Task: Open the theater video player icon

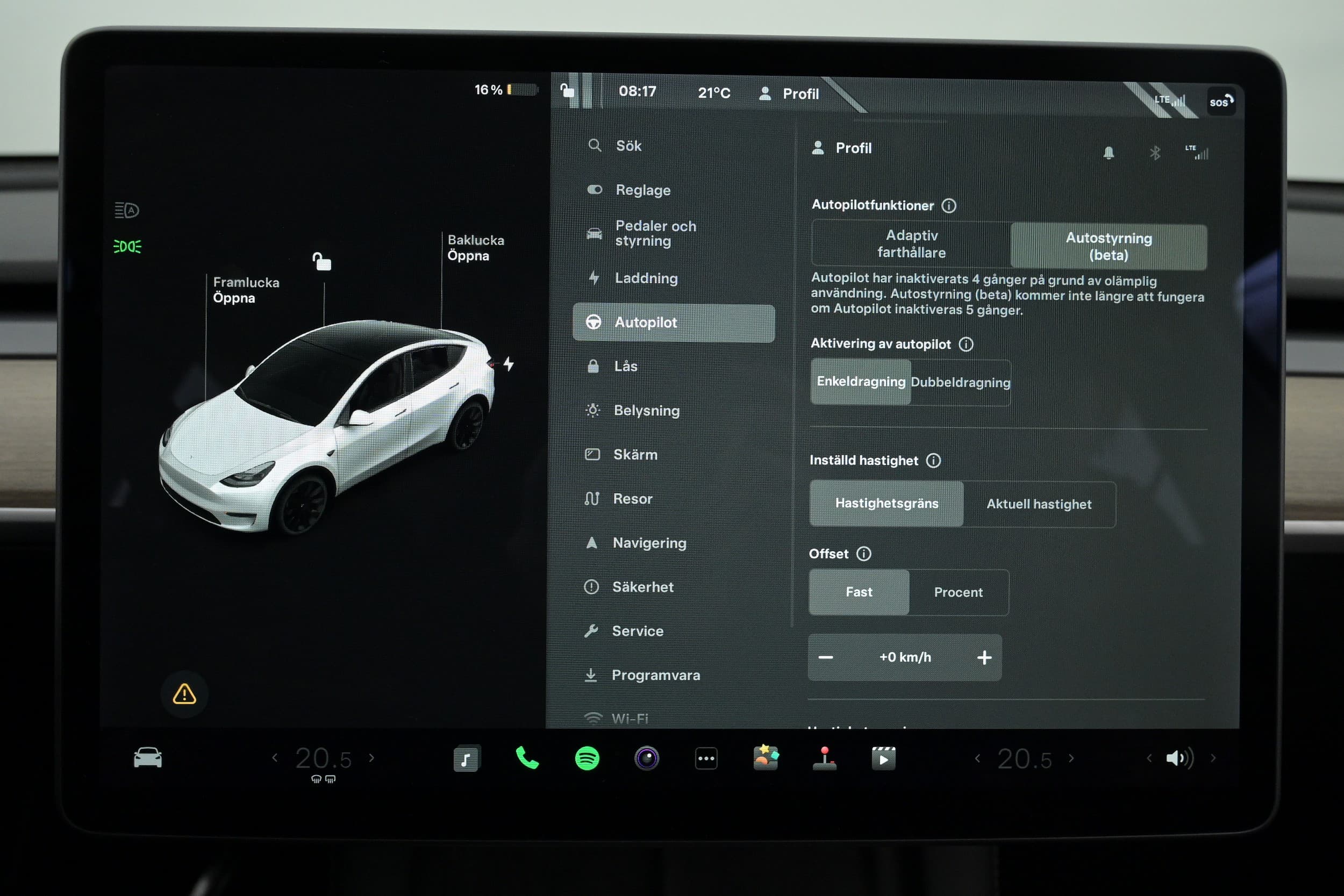Action: point(883,759)
